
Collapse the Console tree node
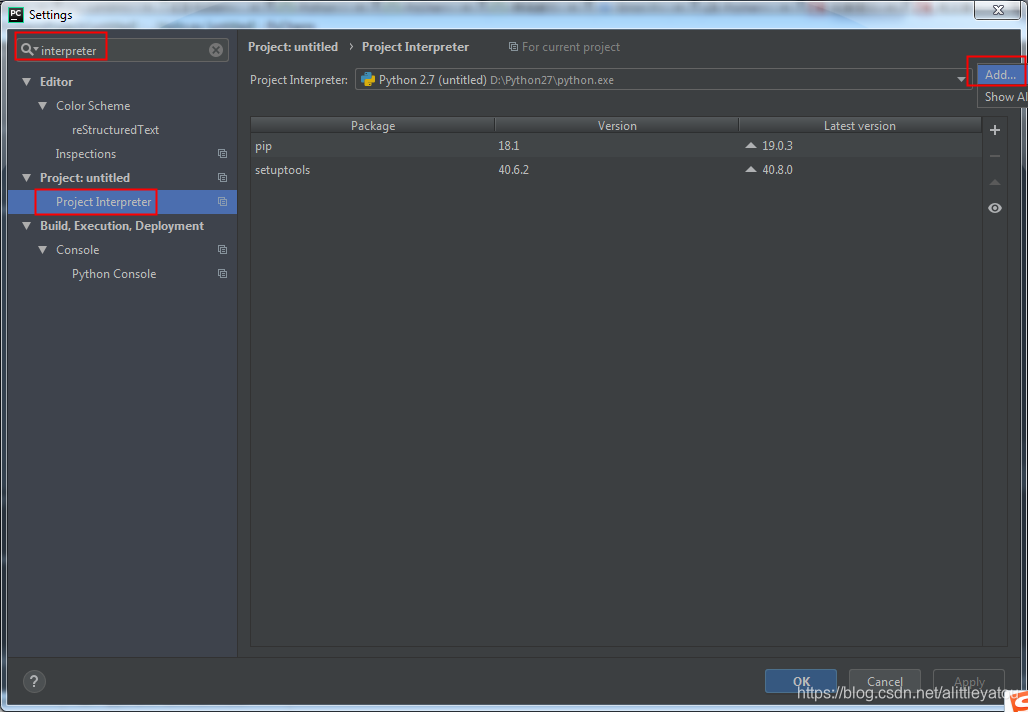tap(43, 250)
